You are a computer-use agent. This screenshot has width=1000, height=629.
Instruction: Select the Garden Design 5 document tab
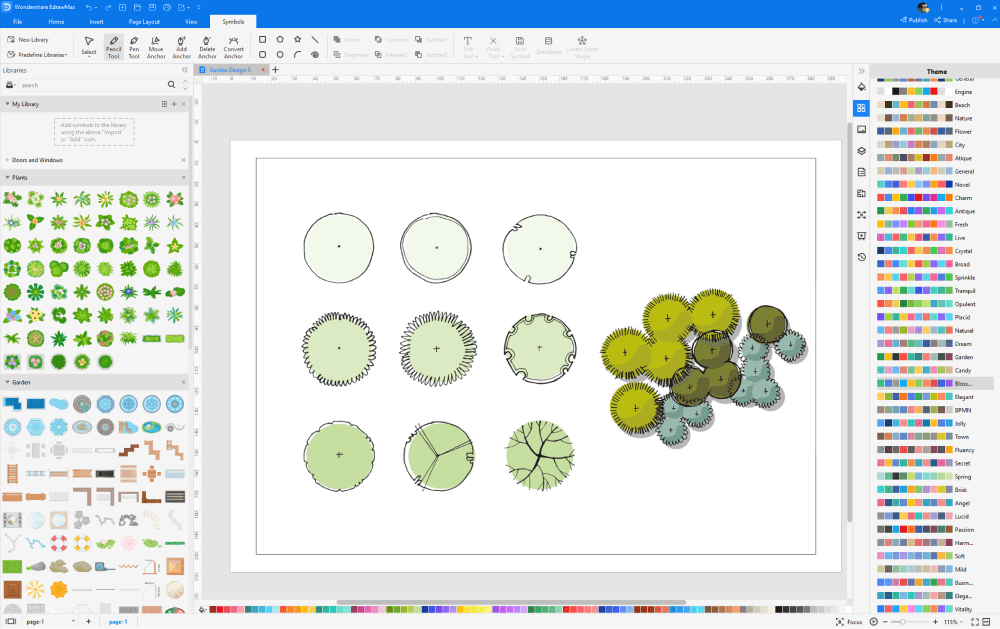[x=230, y=70]
